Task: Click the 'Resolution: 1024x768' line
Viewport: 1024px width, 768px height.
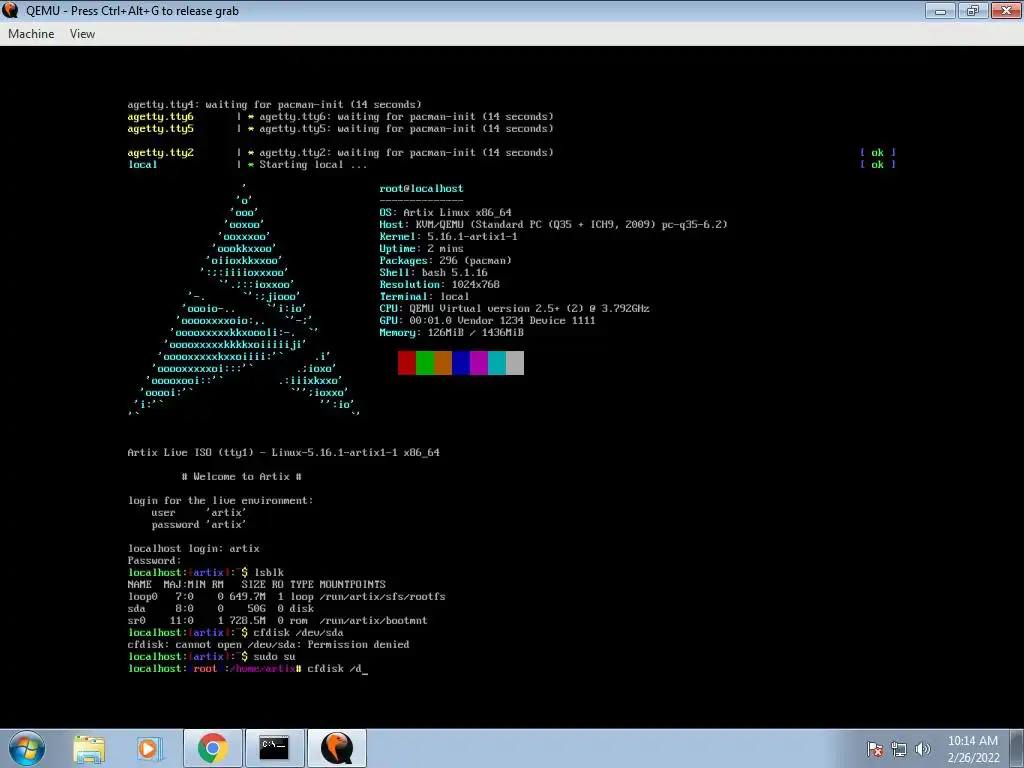Action: [x=440, y=285]
